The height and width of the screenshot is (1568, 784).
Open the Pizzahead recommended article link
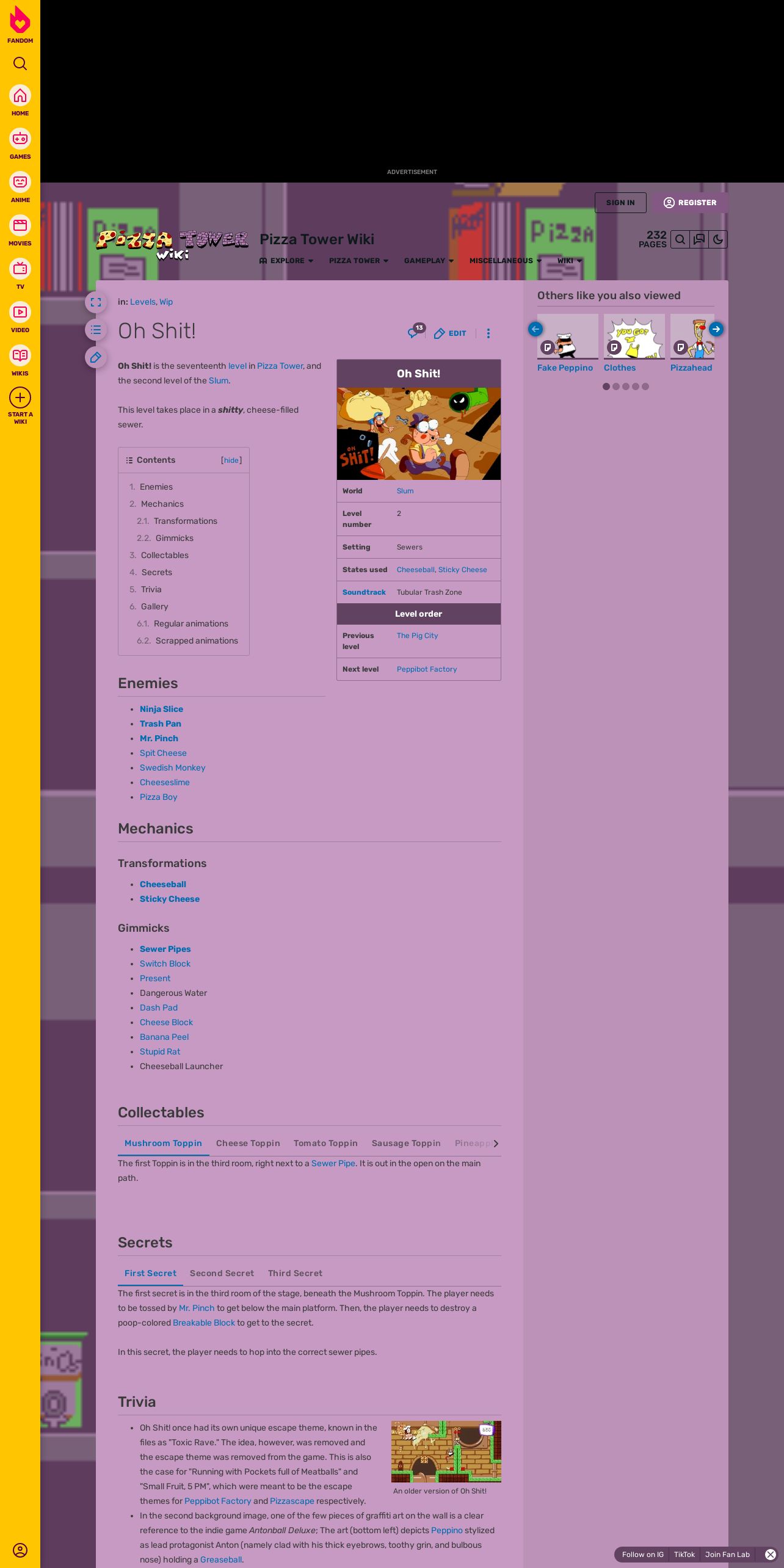[691, 368]
